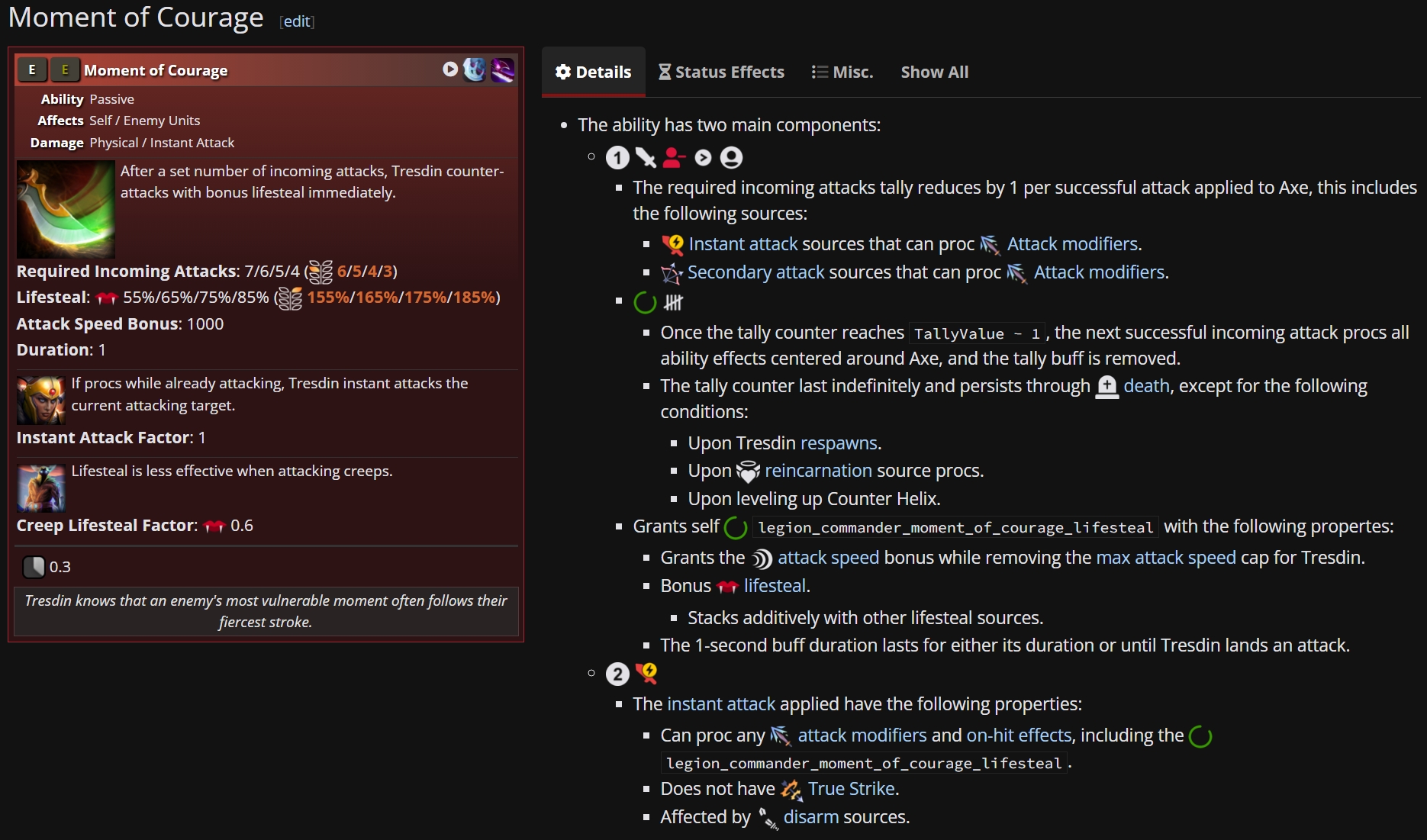Screen dimensions: 1427x840
Task: Click the attack speed icon after Grants the
Action: coord(762,559)
